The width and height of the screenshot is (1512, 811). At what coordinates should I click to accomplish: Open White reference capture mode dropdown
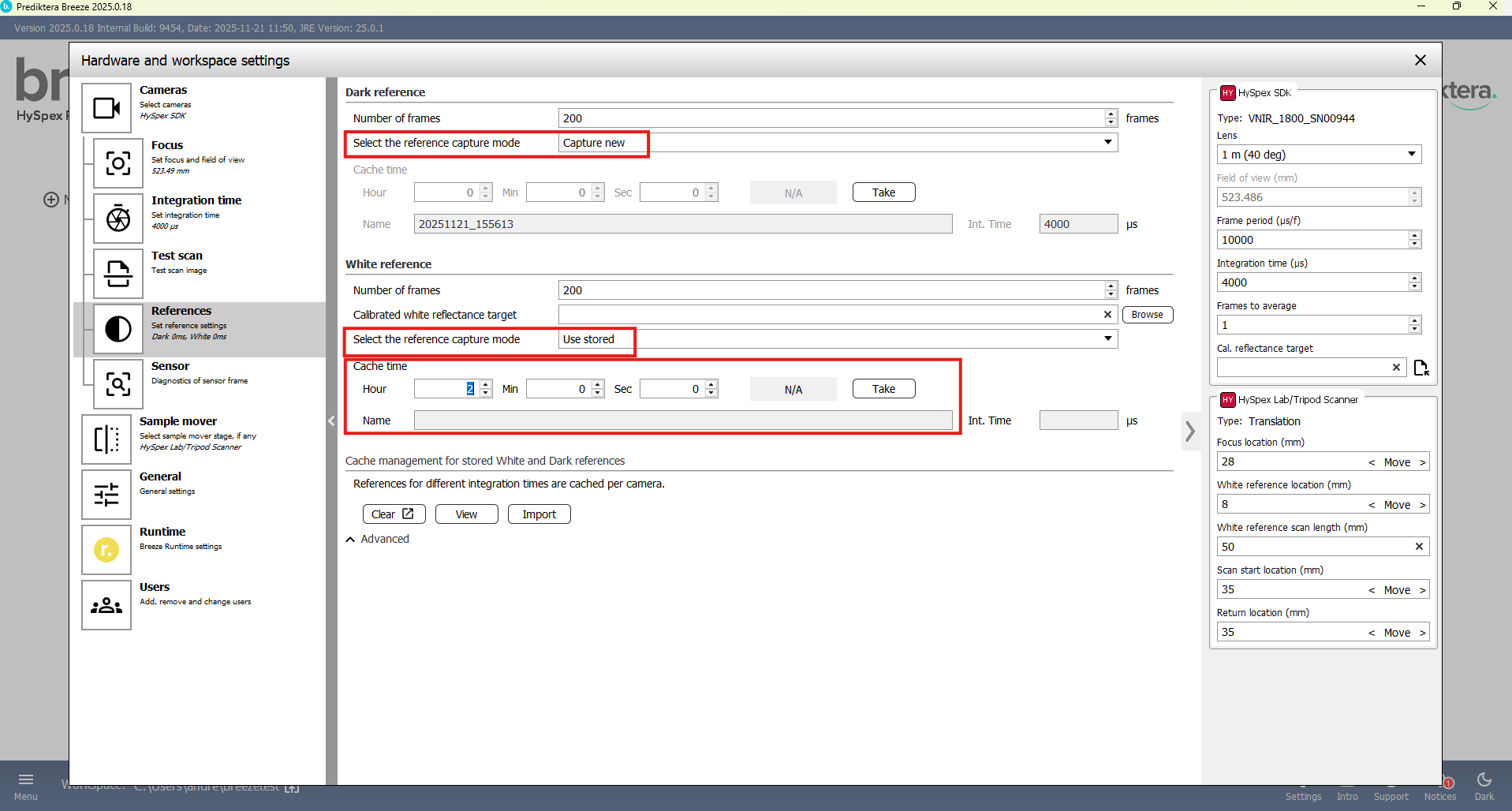pos(1107,339)
